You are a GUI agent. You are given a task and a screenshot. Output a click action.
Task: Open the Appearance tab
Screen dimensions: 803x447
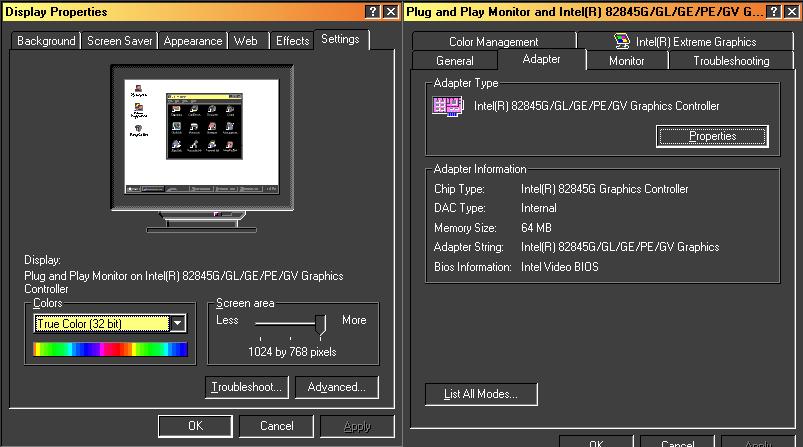click(x=193, y=41)
